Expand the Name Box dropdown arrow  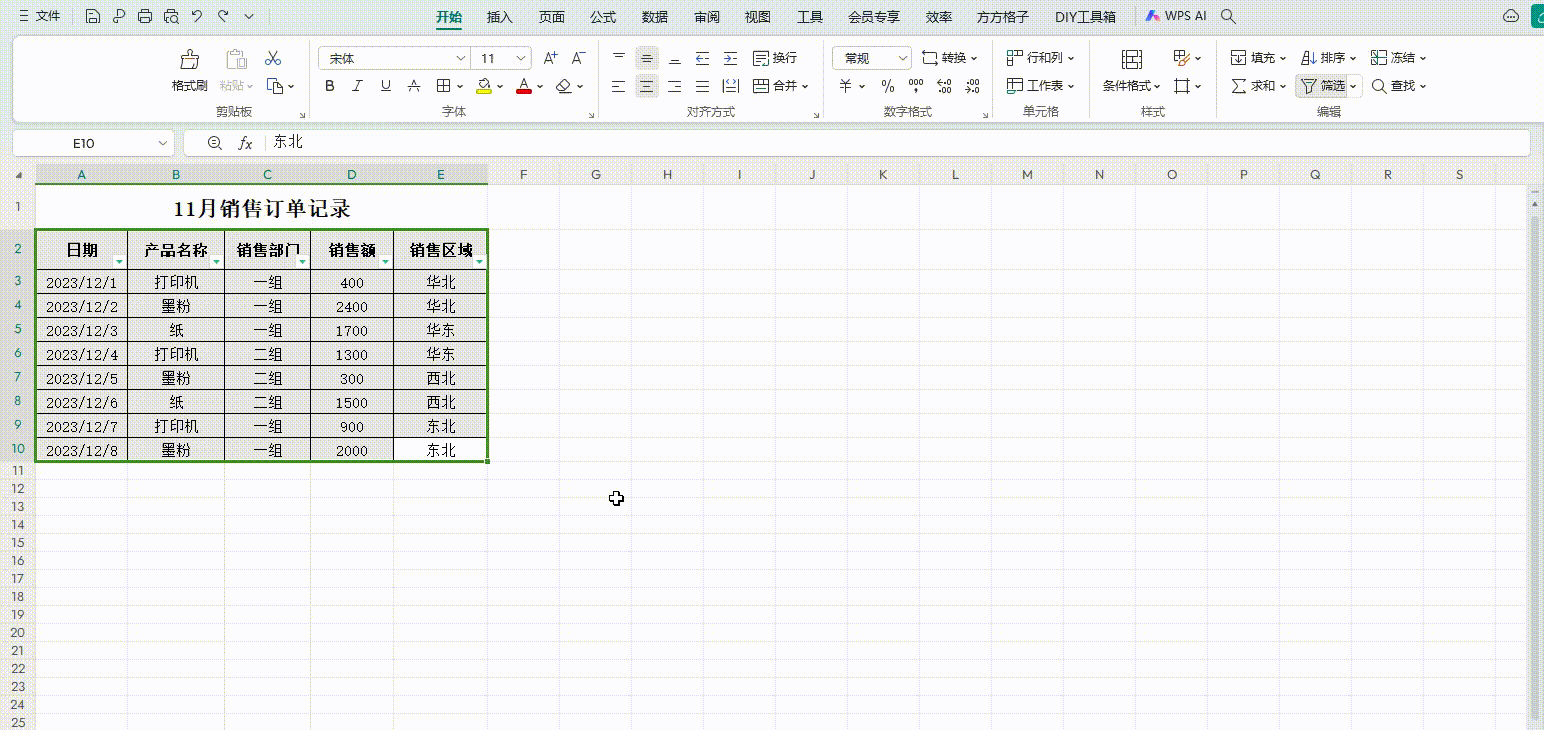pos(163,143)
